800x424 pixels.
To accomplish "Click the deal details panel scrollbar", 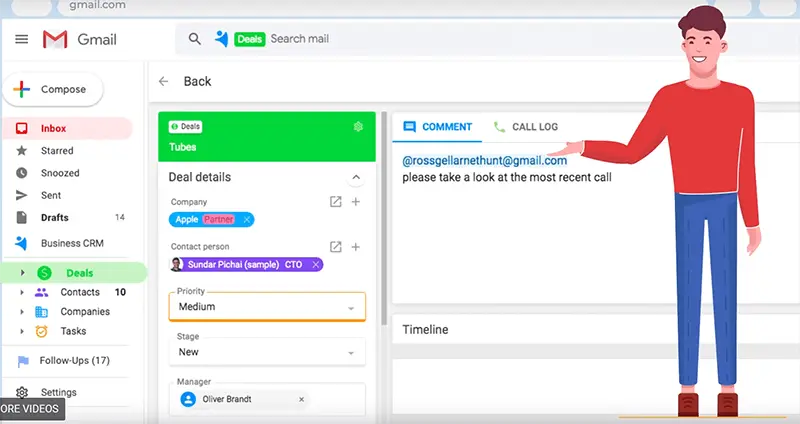I will pos(384,219).
